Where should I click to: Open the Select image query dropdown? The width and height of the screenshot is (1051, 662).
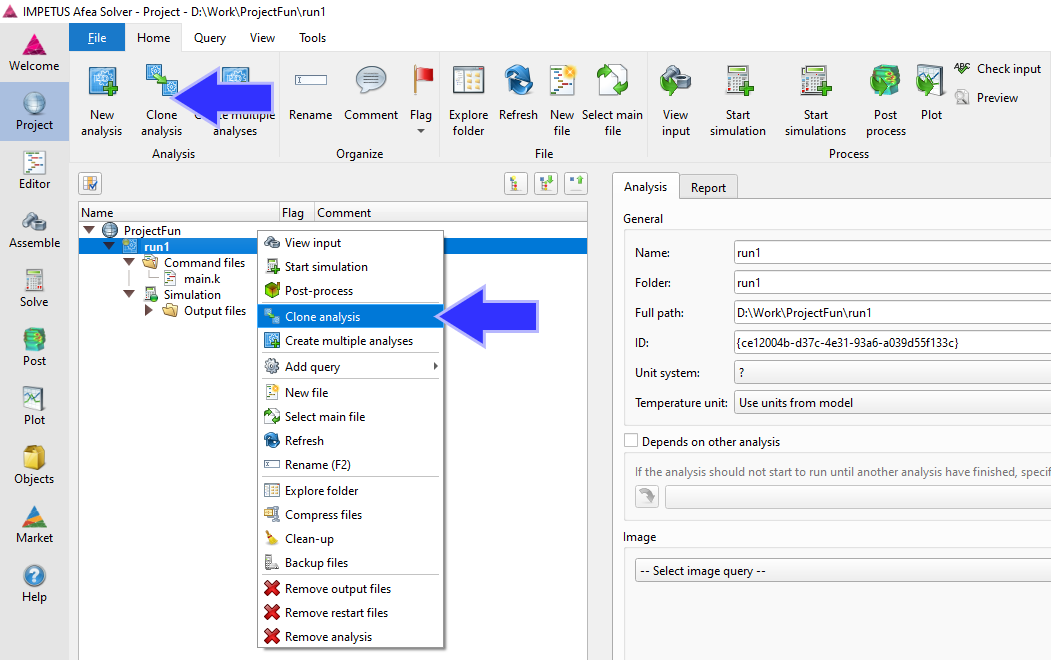[843, 571]
